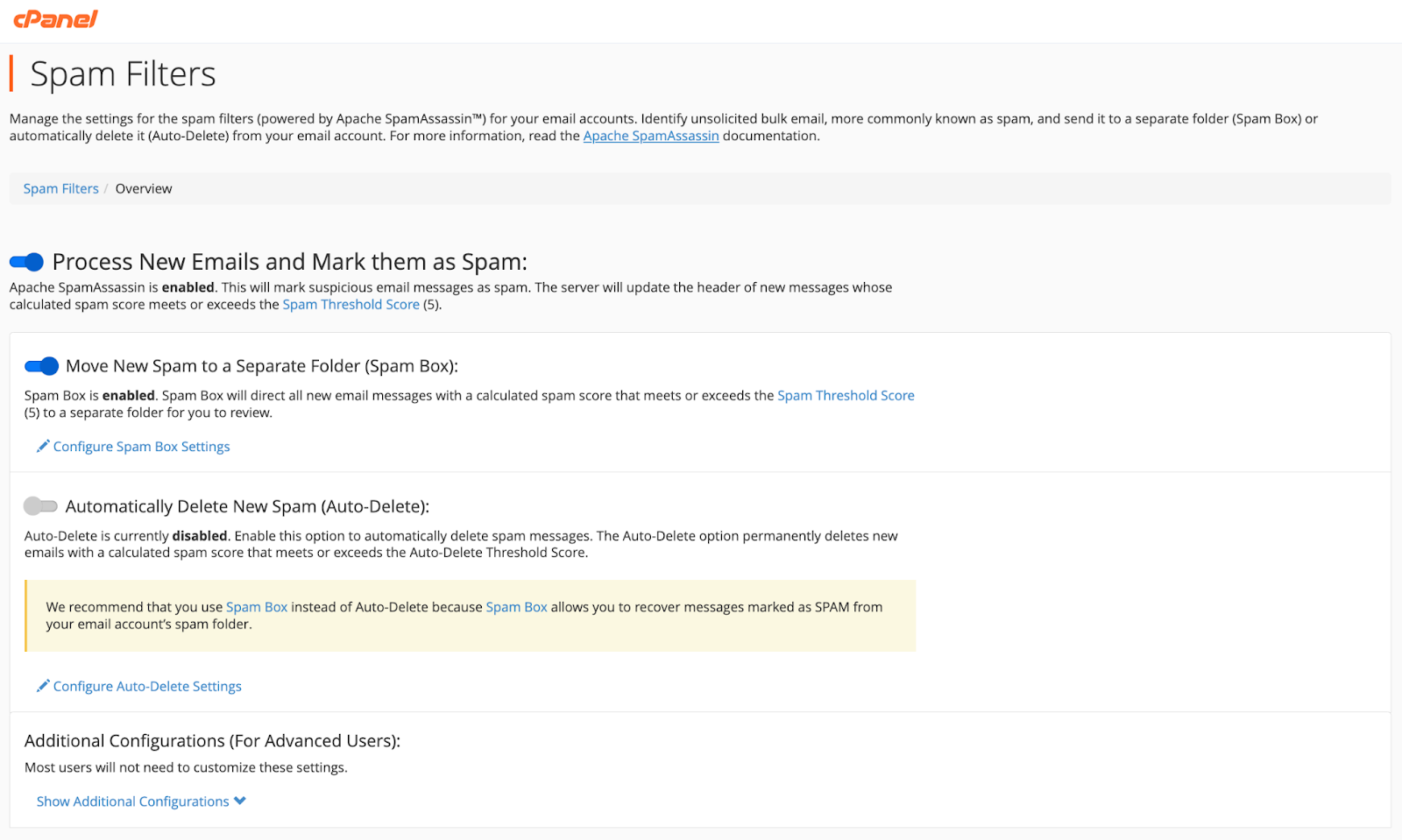Image resolution: width=1402 pixels, height=840 pixels.
Task: Click 'Automatically Delete New Spam (Auto-Delete):' heading
Action: click(248, 506)
